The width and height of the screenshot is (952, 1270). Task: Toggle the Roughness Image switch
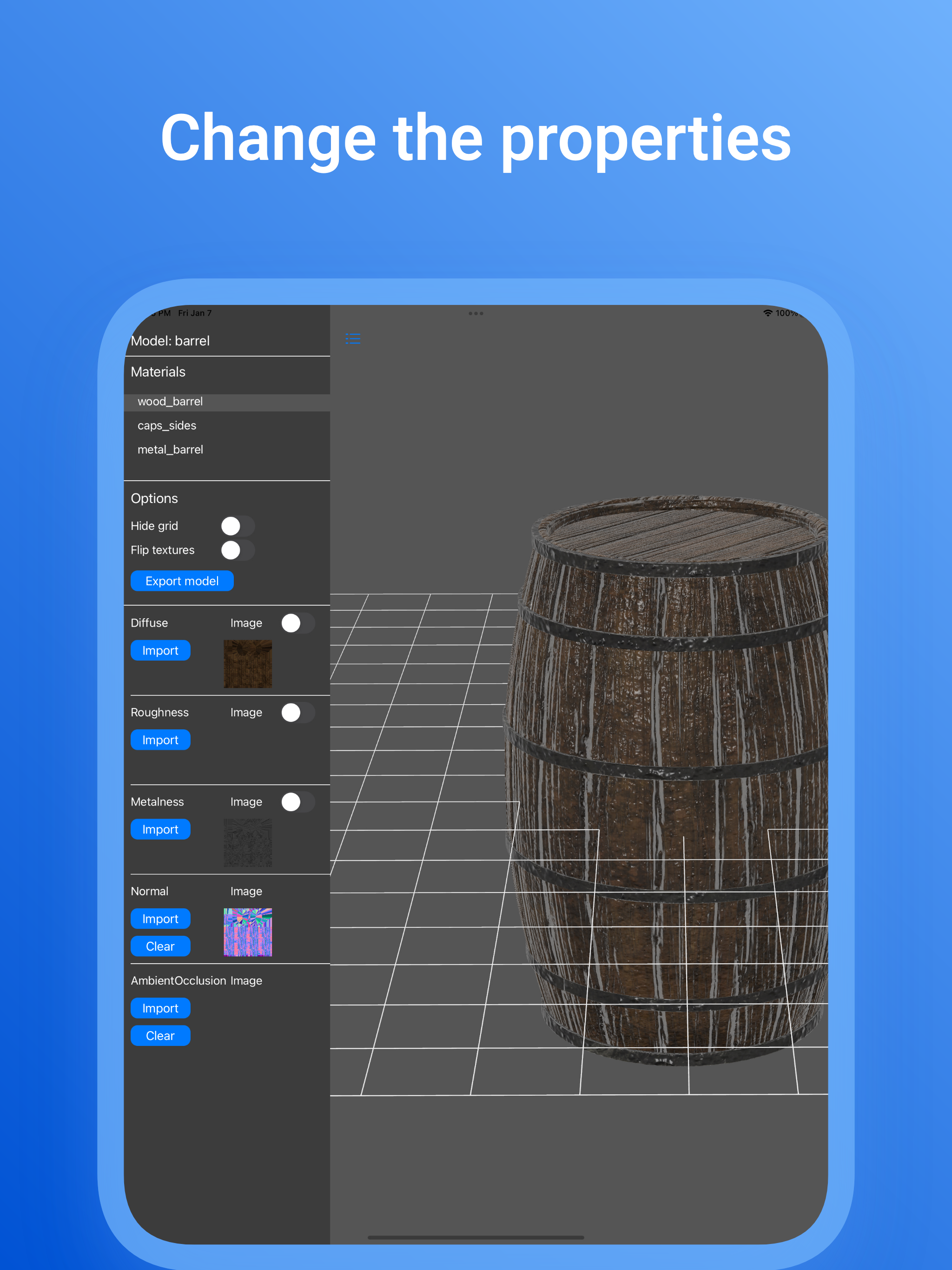click(x=297, y=713)
